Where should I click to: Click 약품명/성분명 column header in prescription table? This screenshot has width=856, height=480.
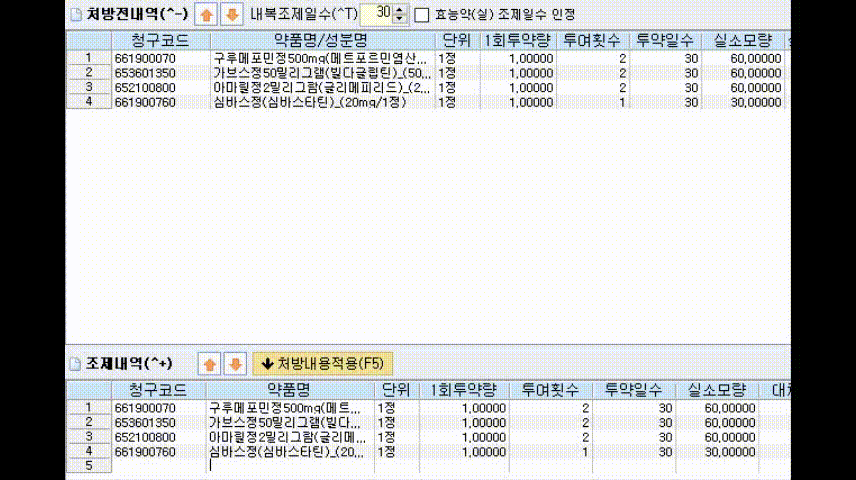coord(322,40)
